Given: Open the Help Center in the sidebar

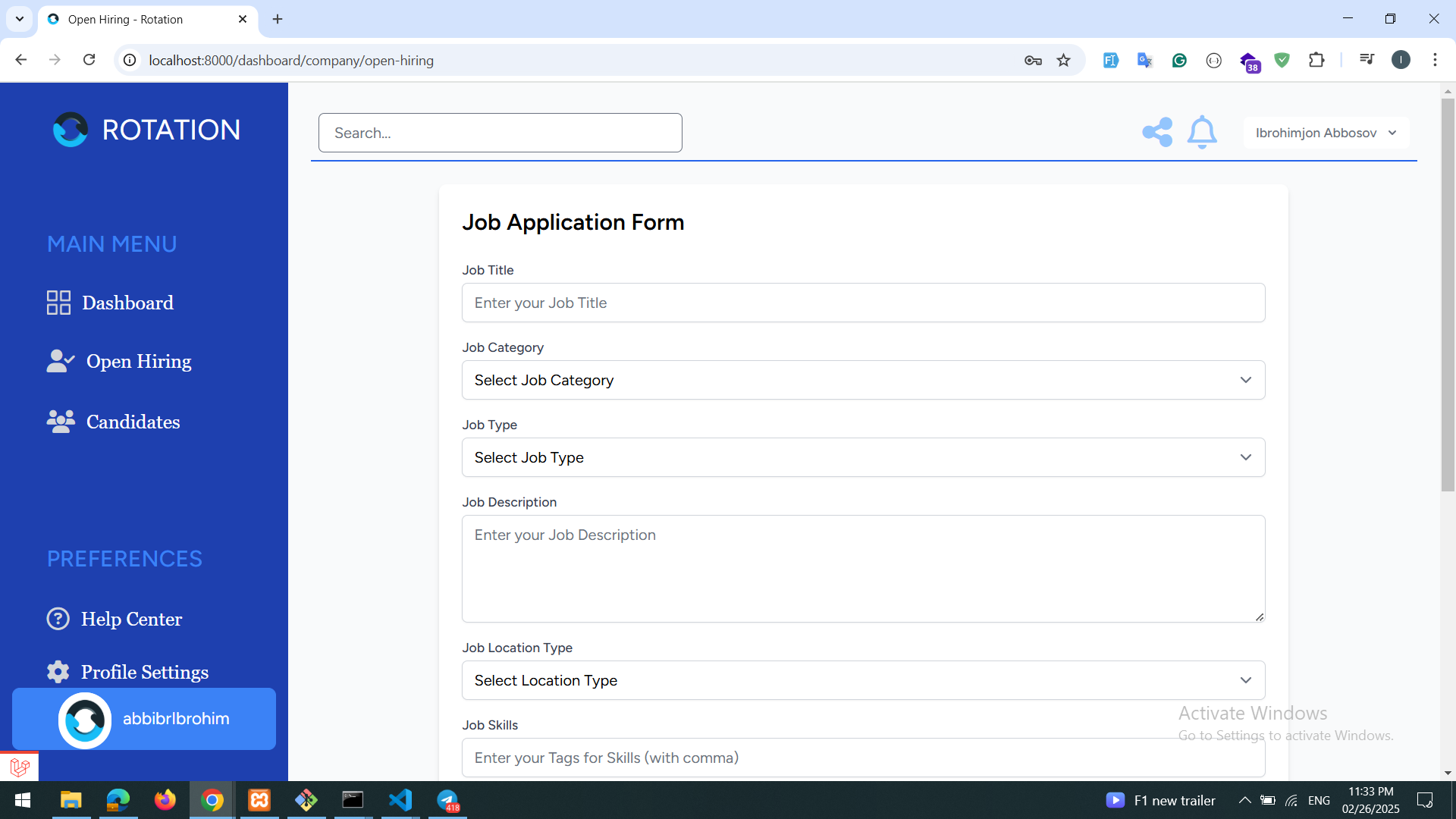Looking at the screenshot, I should (114, 619).
